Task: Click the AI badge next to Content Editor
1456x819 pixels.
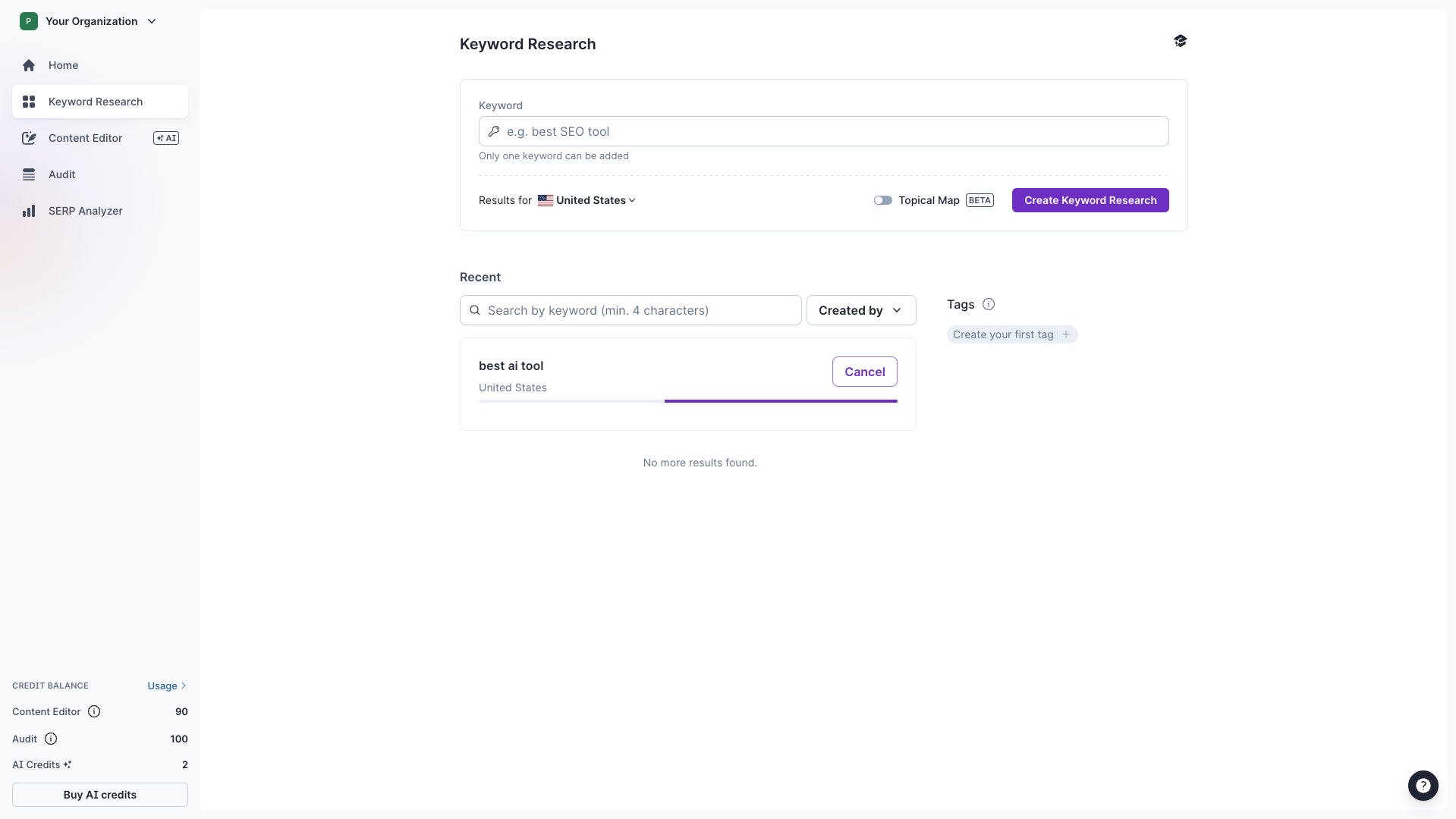Action: (x=165, y=138)
